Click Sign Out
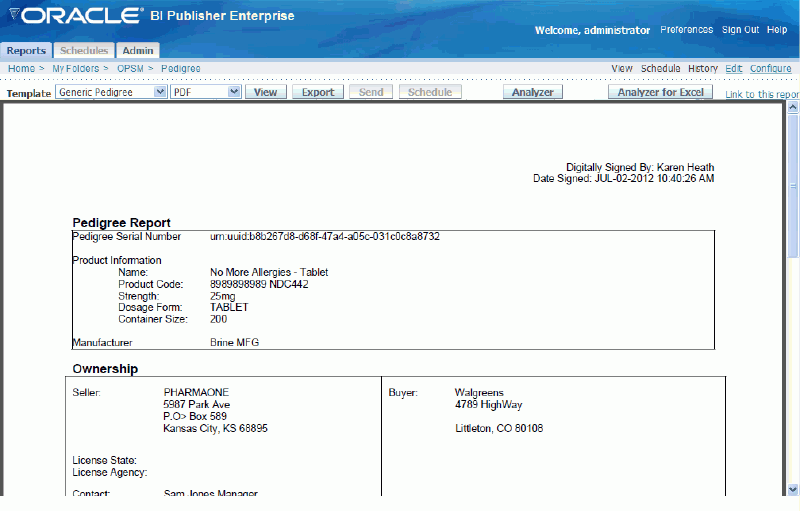The height and width of the screenshot is (511, 800). [x=740, y=30]
